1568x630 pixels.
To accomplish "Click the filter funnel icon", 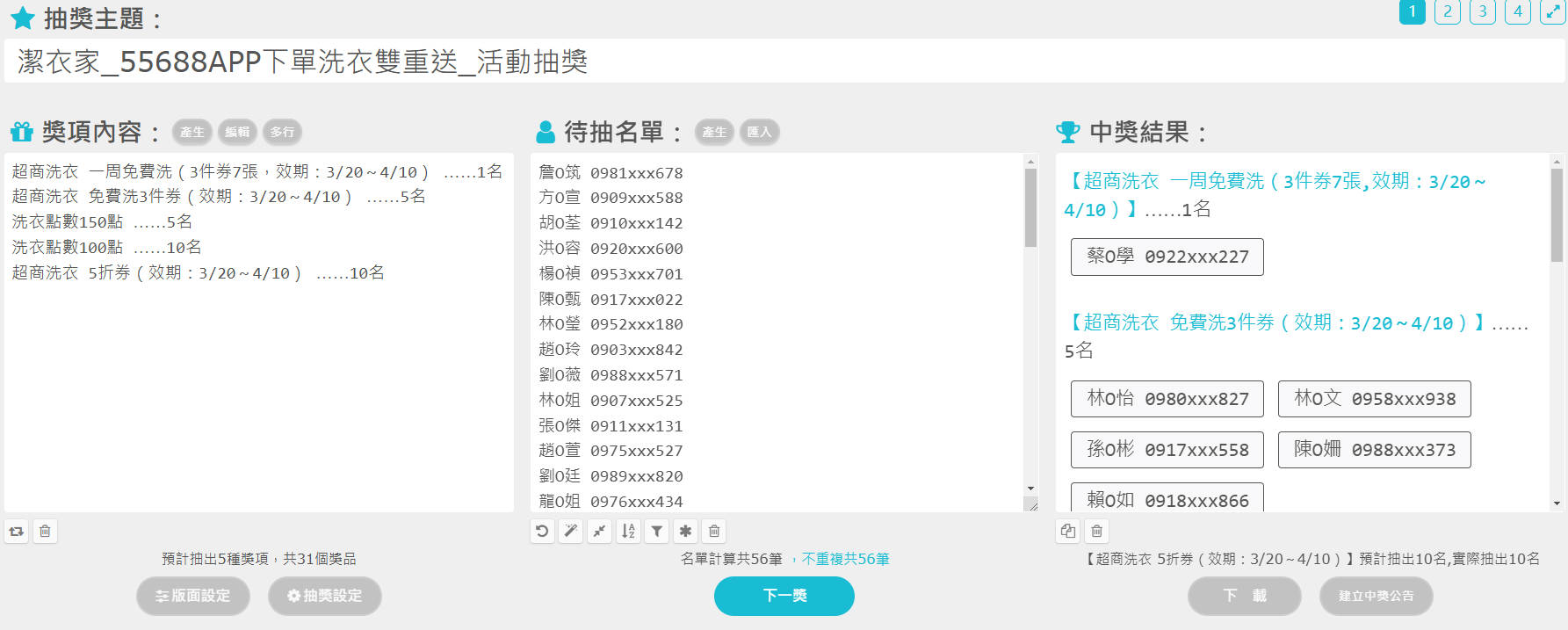I will (x=657, y=531).
